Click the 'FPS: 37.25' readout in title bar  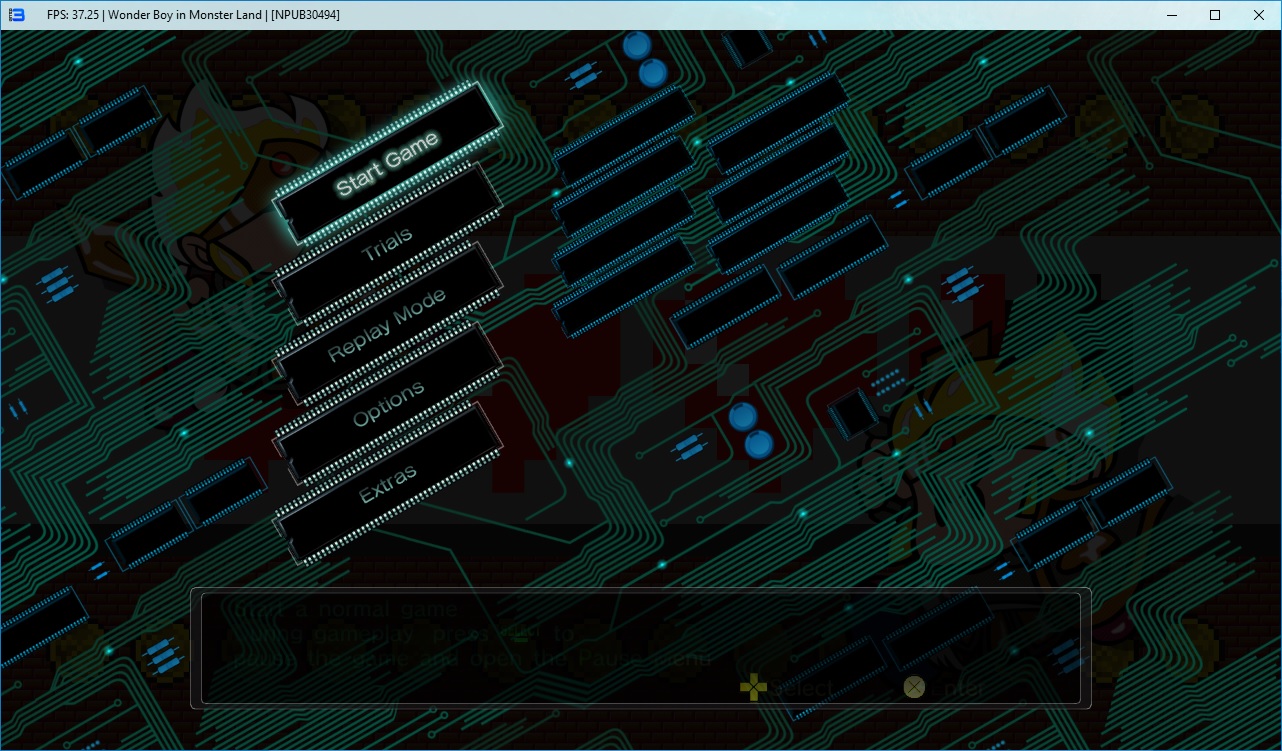tap(71, 15)
